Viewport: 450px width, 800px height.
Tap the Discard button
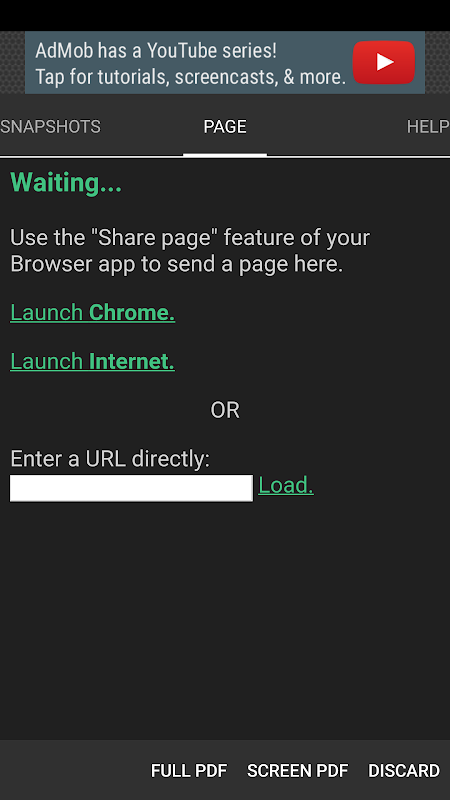coord(404,770)
